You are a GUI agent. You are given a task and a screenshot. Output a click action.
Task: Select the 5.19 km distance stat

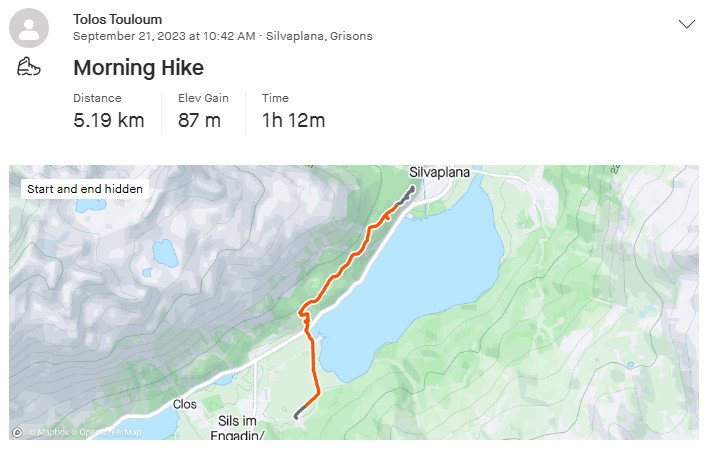[109, 120]
